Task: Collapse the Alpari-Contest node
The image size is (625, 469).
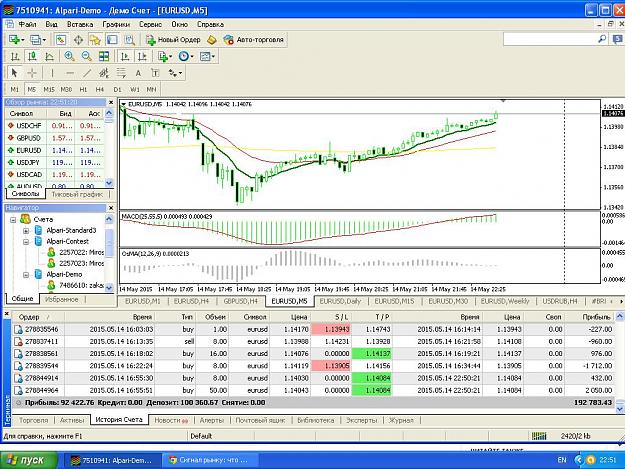Action: [26, 241]
